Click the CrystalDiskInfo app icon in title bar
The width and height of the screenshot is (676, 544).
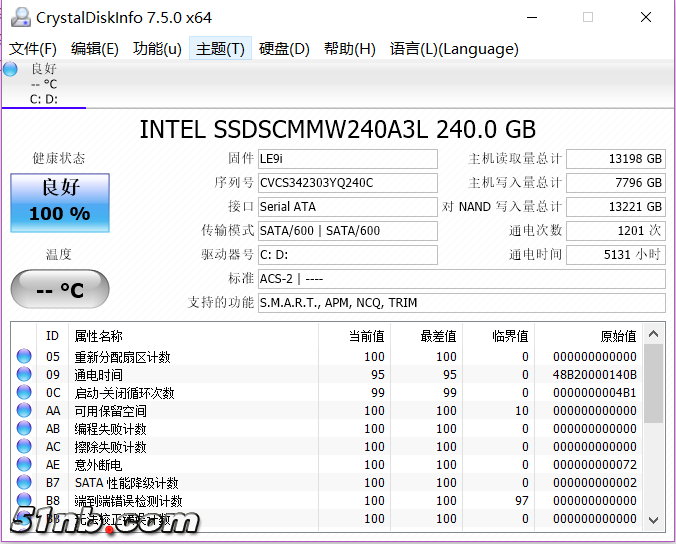click(x=18, y=17)
